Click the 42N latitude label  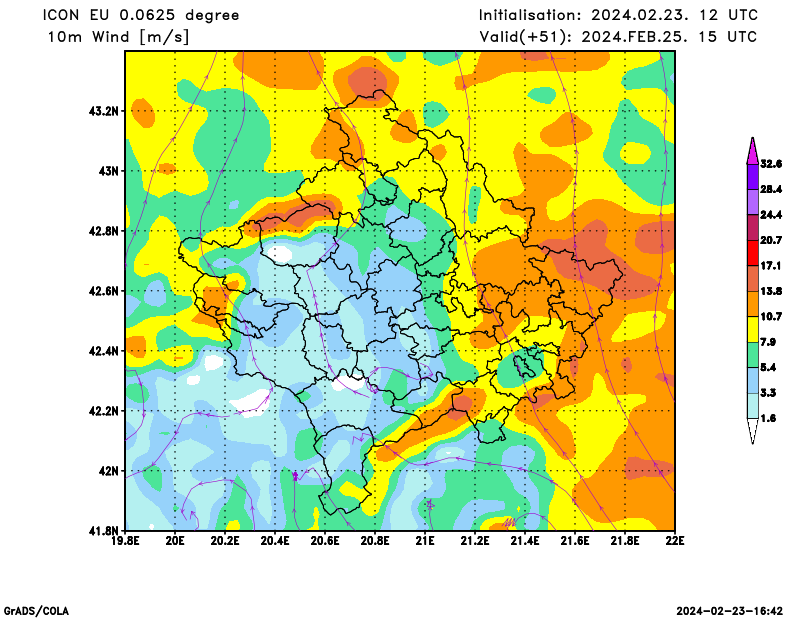click(x=109, y=471)
